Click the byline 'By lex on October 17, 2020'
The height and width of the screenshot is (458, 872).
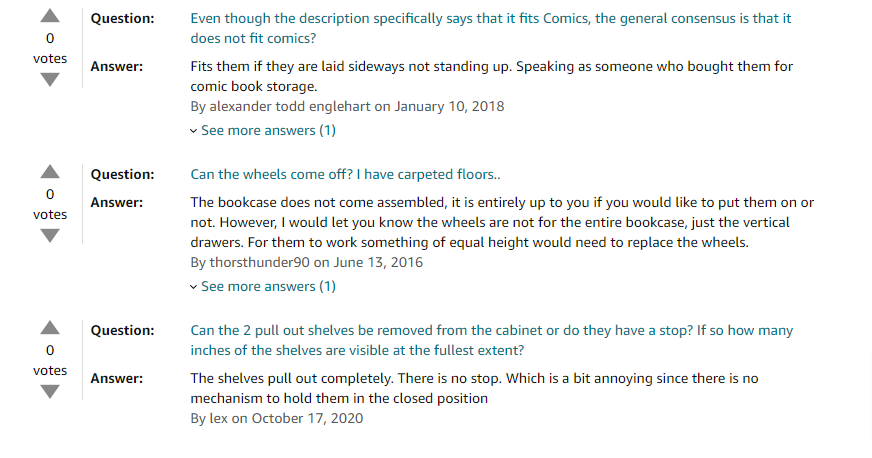(x=276, y=419)
